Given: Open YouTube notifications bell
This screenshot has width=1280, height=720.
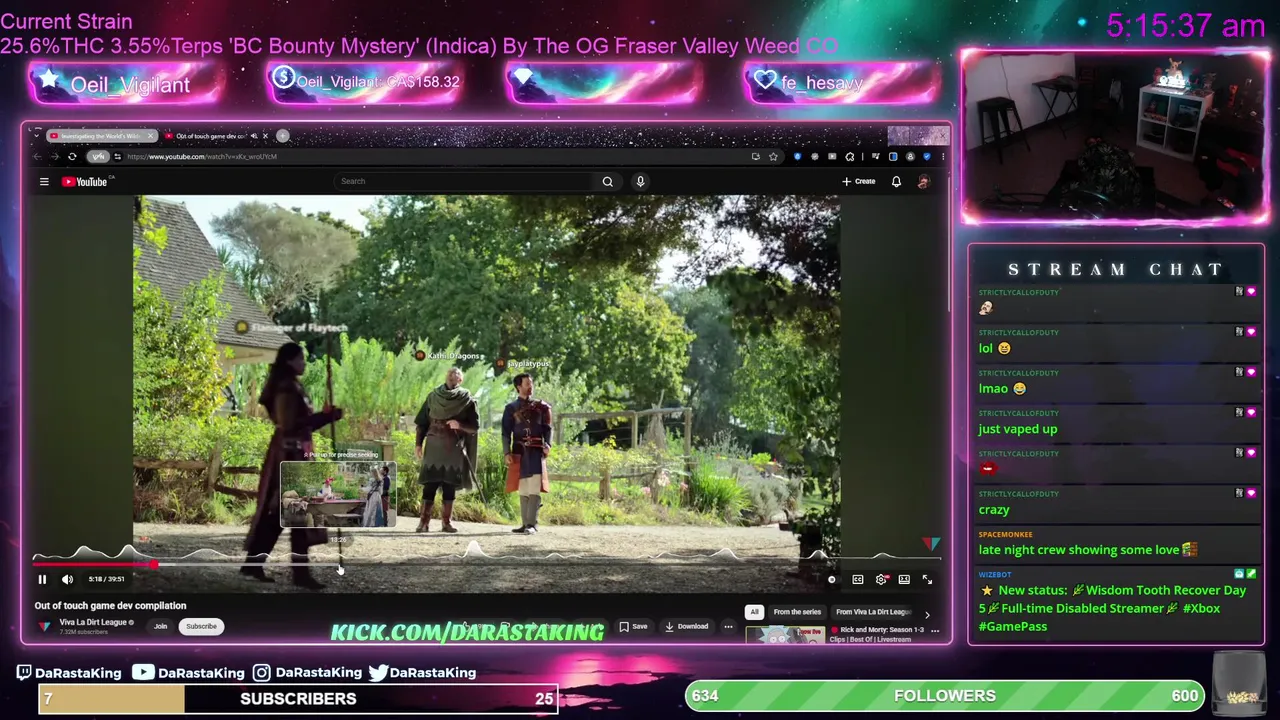Looking at the screenshot, I should [x=896, y=181].
